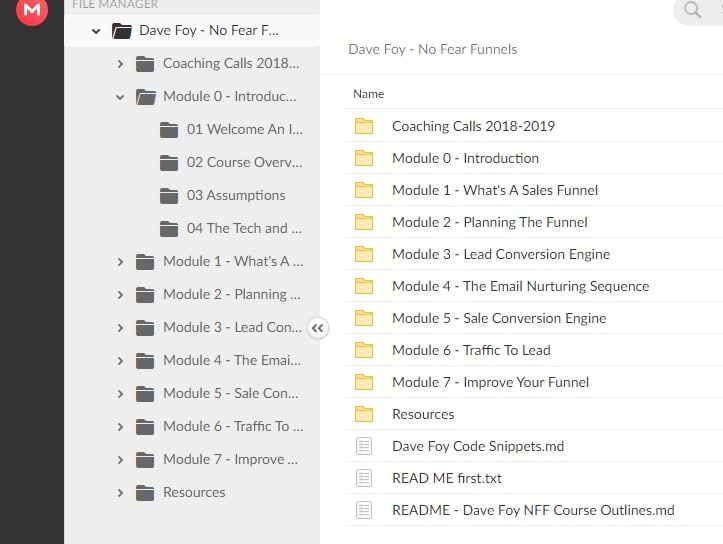723x544 pixels.
Task: Expand Module 3 - Lead Con... tree arrow
Action: [120, 327]
